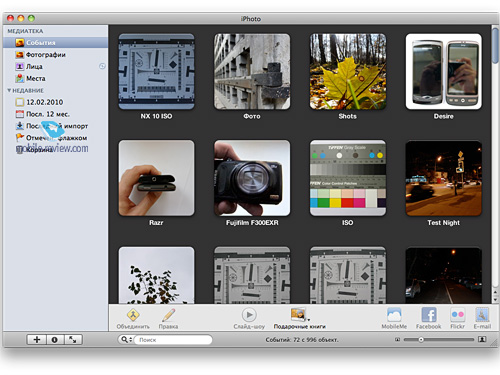Click the vertical scrollbar thumb
This screenshot has height=375, width=500.
495,45
